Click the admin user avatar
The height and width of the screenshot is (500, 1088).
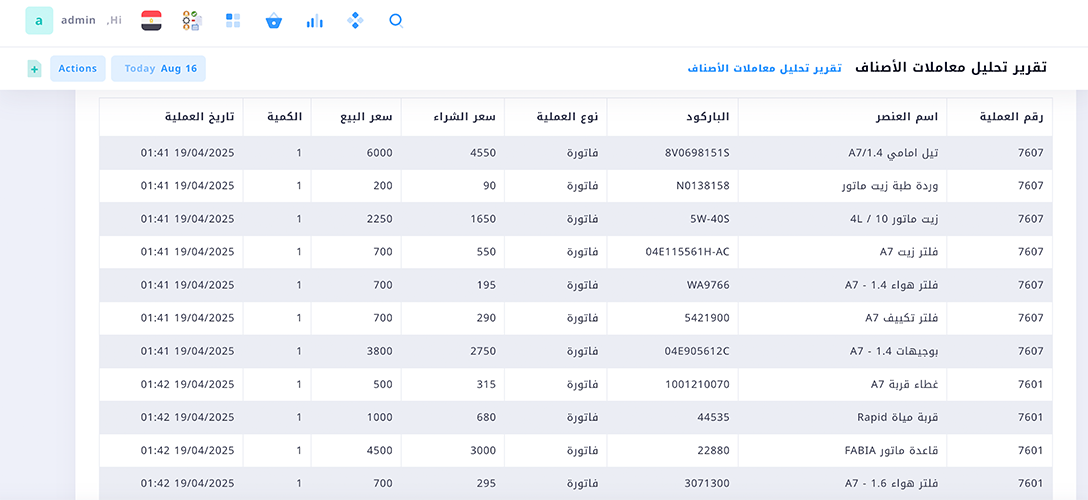[x=39, y=20]
